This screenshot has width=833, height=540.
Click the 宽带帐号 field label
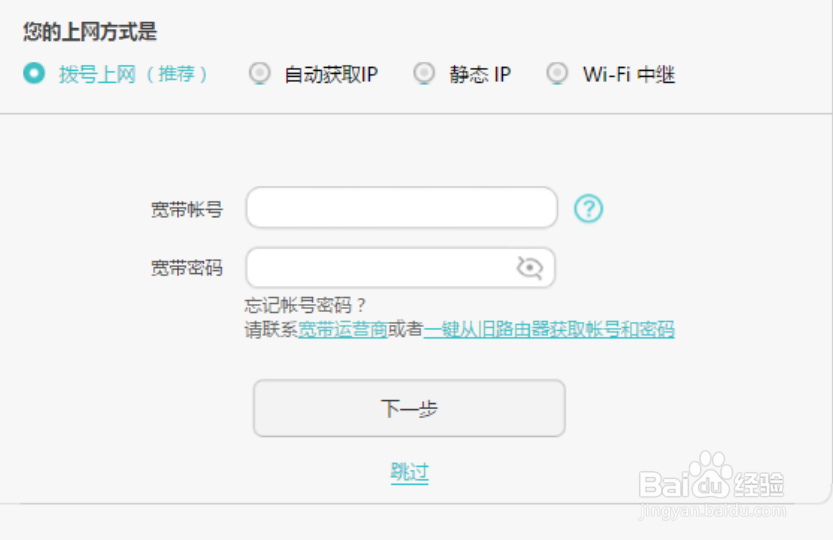(x=186, y=209)
